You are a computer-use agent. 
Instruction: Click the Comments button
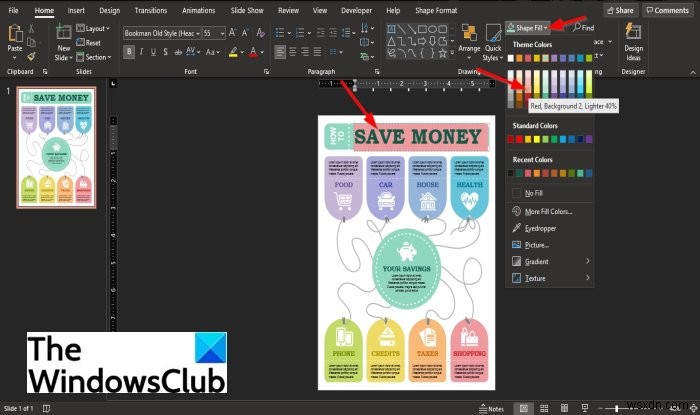[668, 10]
